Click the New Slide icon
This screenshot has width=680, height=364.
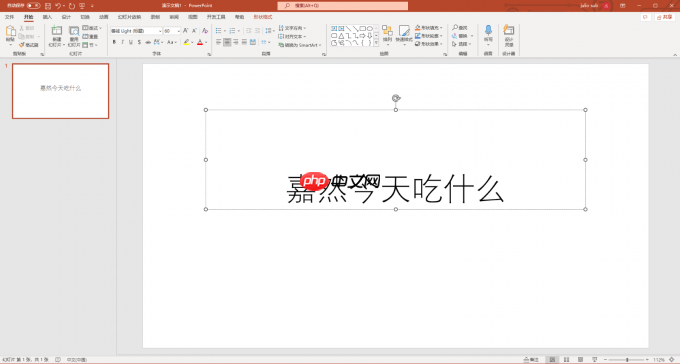[57, 31]
